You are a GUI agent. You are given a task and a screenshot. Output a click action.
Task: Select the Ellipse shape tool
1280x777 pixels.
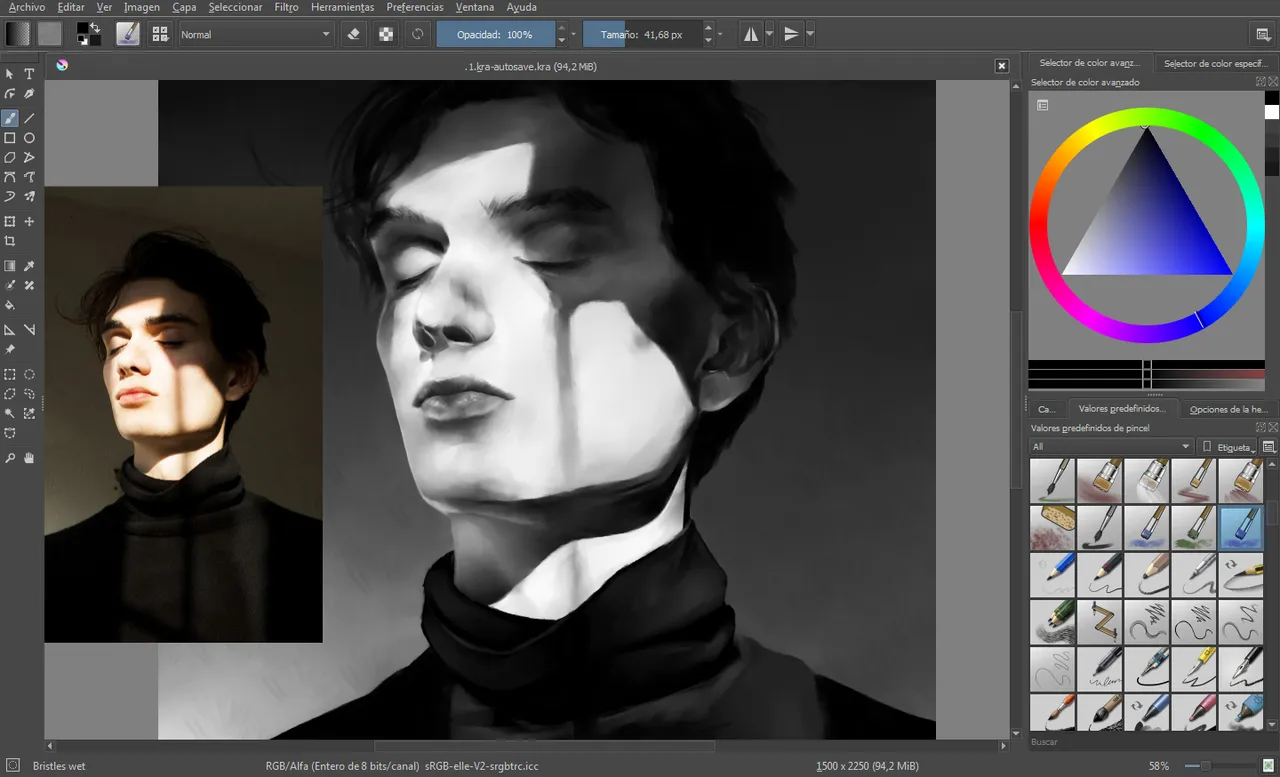click(x=29, y=138)
